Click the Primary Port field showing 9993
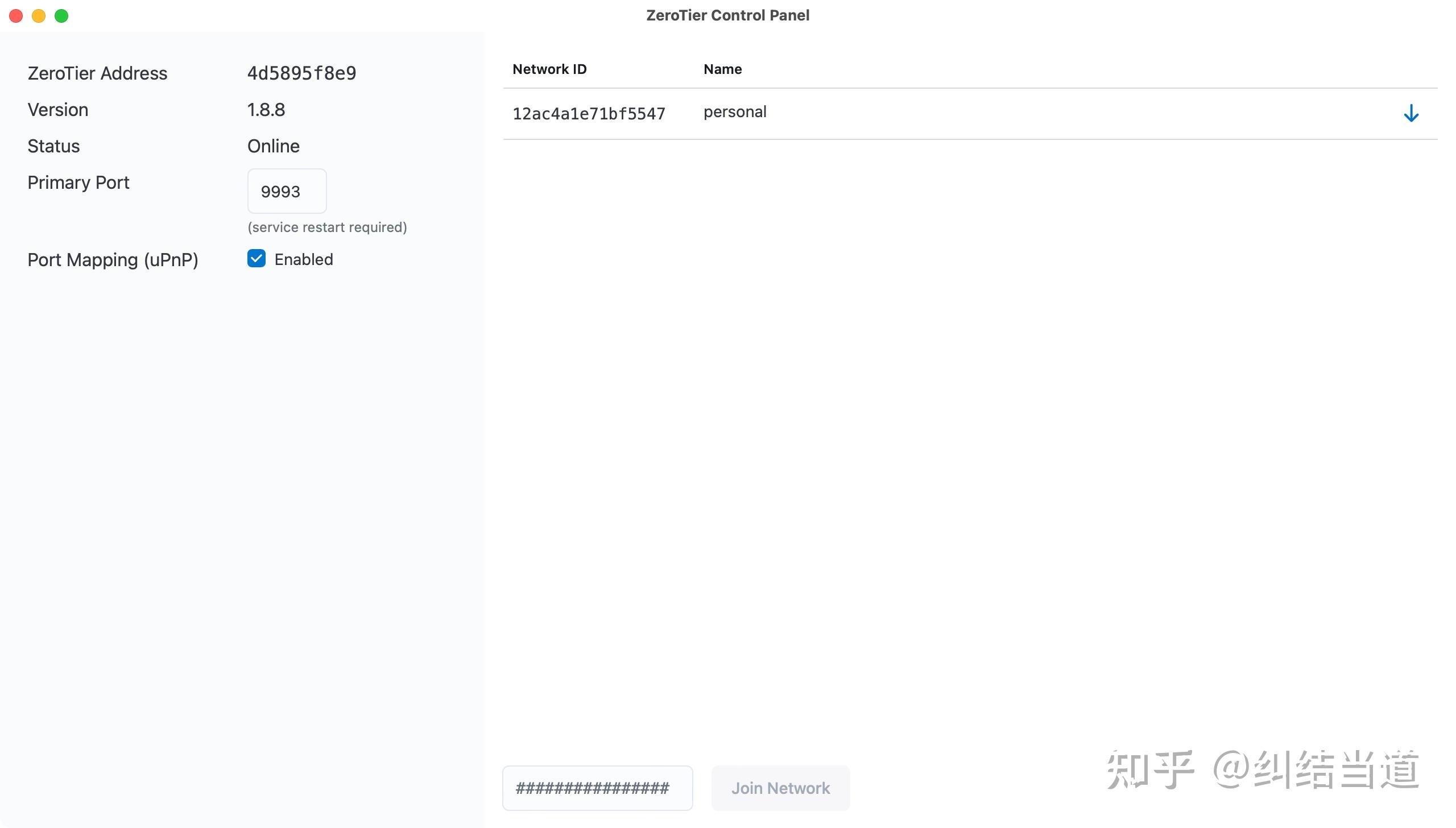 (287, 191)
